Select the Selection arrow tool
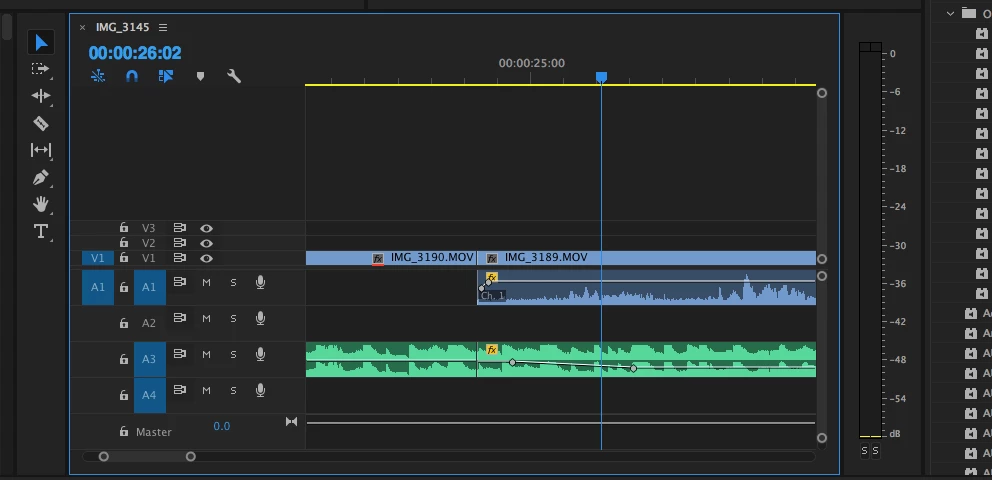This screenshot has height=480, width=992. [41, 42]
